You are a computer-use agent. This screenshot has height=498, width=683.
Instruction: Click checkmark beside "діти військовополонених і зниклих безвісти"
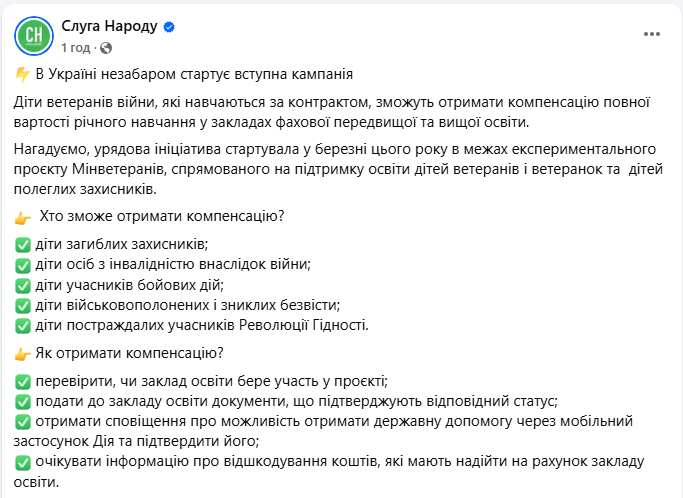(x=23, y=305)
